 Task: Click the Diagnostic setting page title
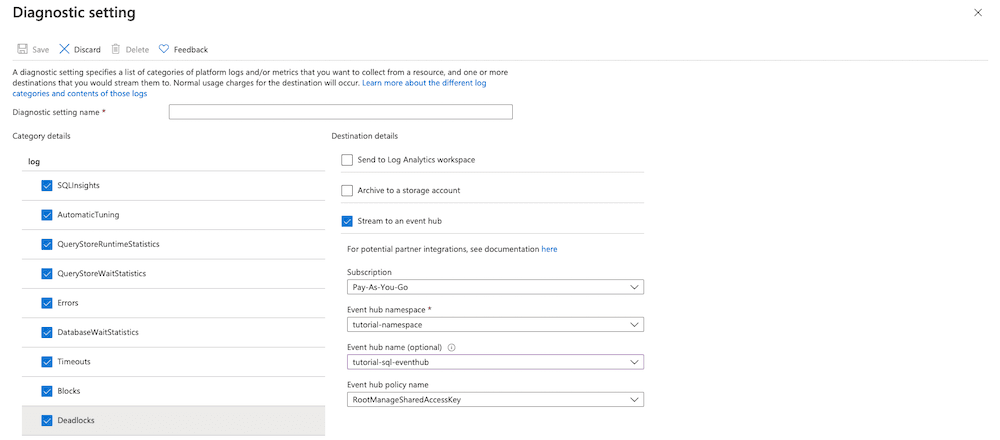click(74, 12)
